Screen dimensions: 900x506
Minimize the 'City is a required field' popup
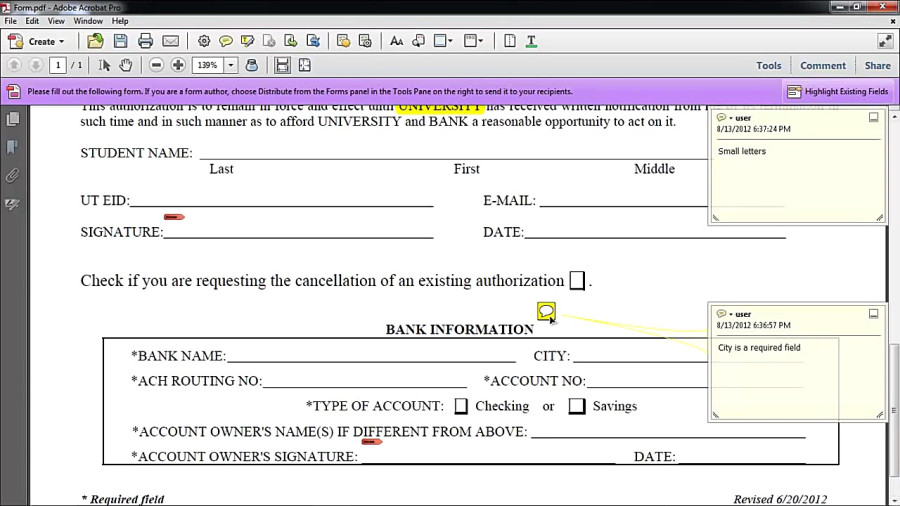tap(873, 313)
